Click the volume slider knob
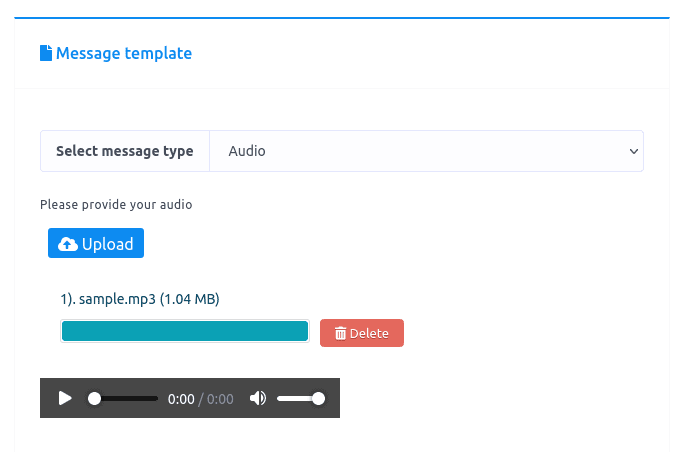 (x=318, y=398)
